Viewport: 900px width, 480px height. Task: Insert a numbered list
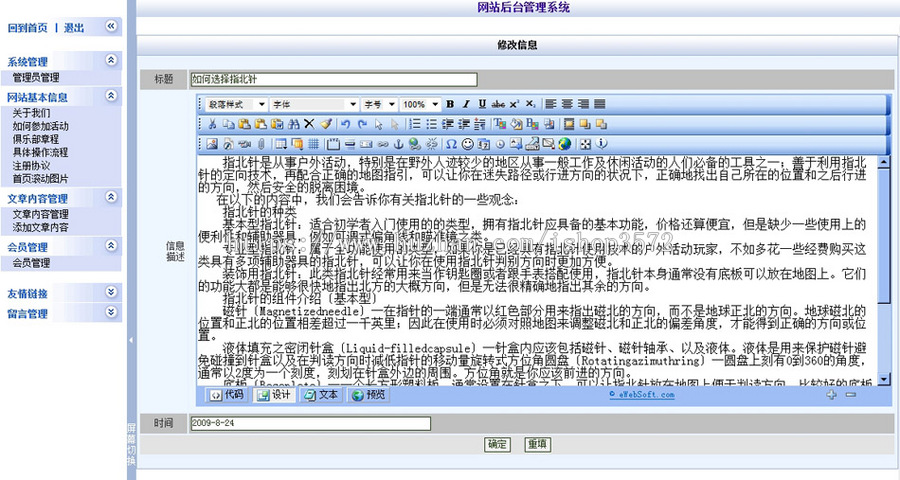[415, 123]
